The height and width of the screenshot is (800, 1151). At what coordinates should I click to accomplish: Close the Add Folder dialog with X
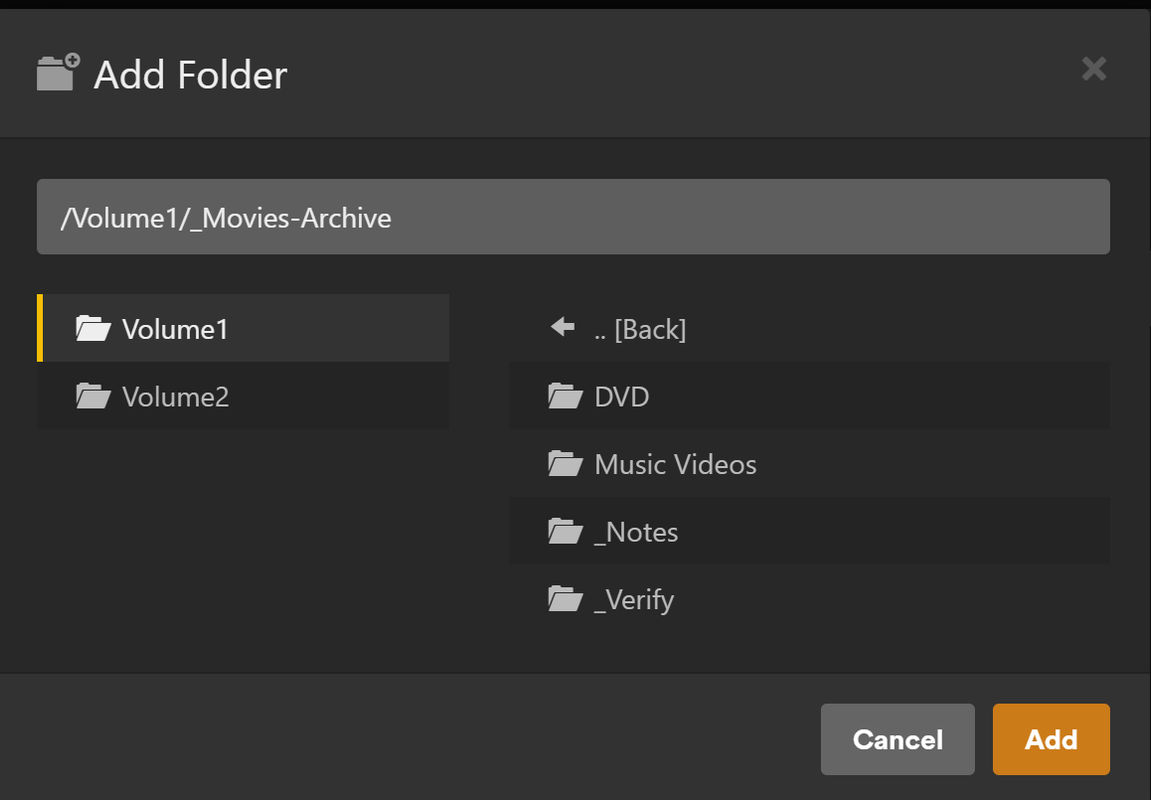click(x=1094, y=69)
